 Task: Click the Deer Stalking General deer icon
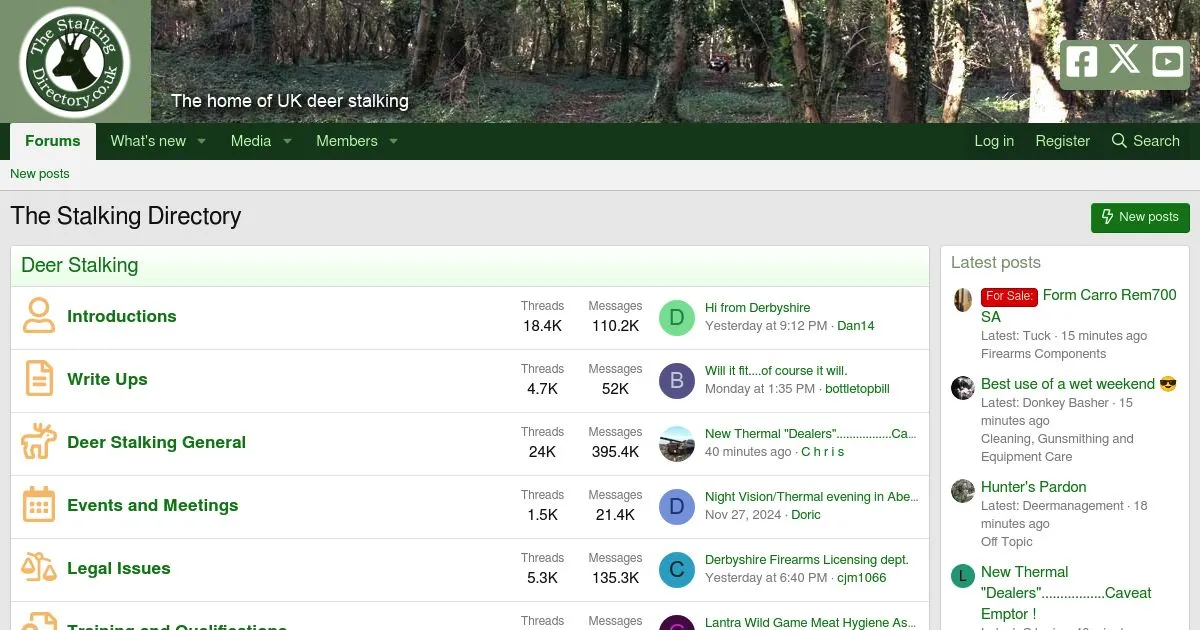[x=39, y=442]
